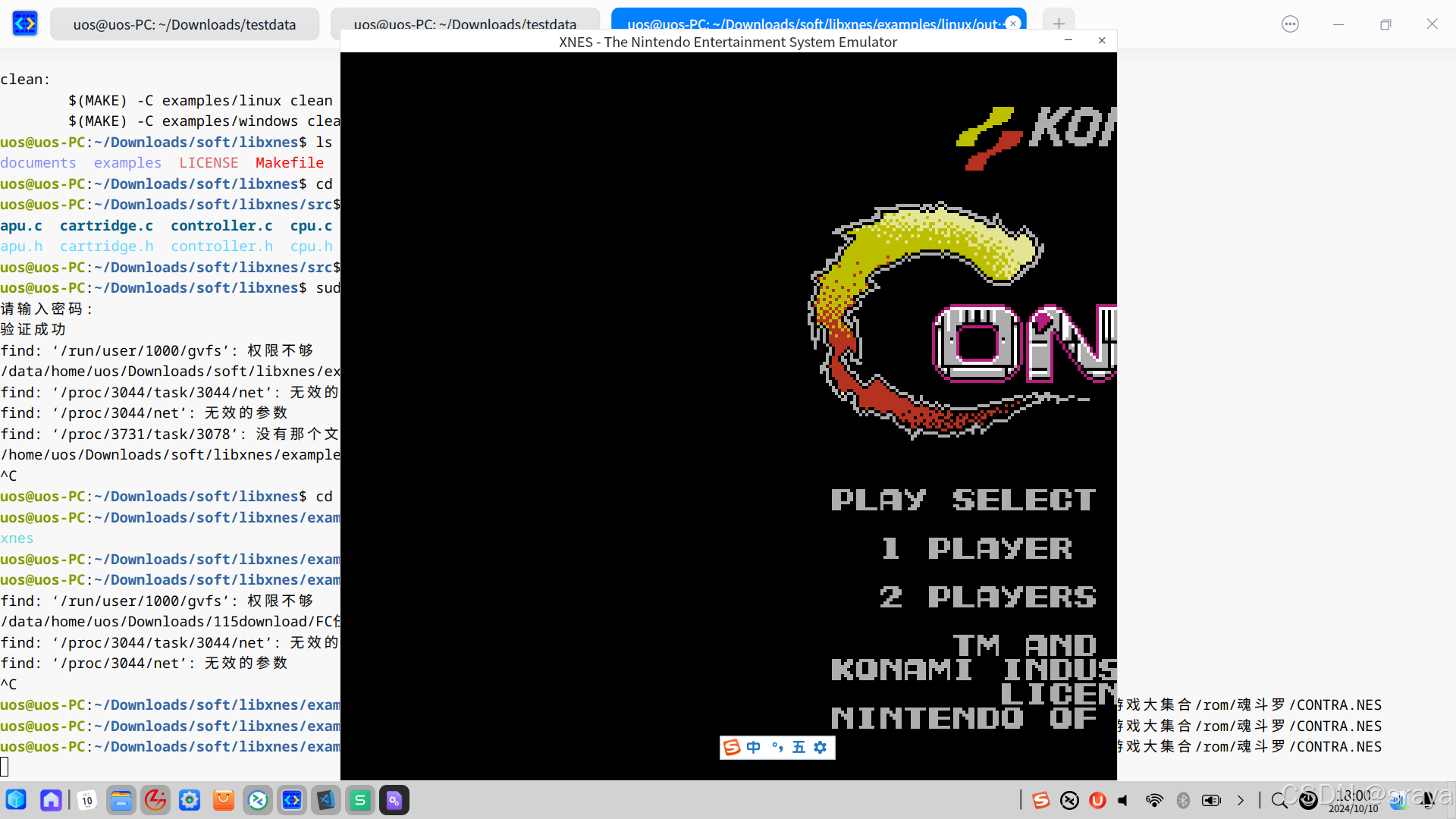Image resolution: width=1456 pixels, height=819 pixels.
Task: Click the XNES emulator window title bar
Action: pyautogui.click(x=727, y=42)
